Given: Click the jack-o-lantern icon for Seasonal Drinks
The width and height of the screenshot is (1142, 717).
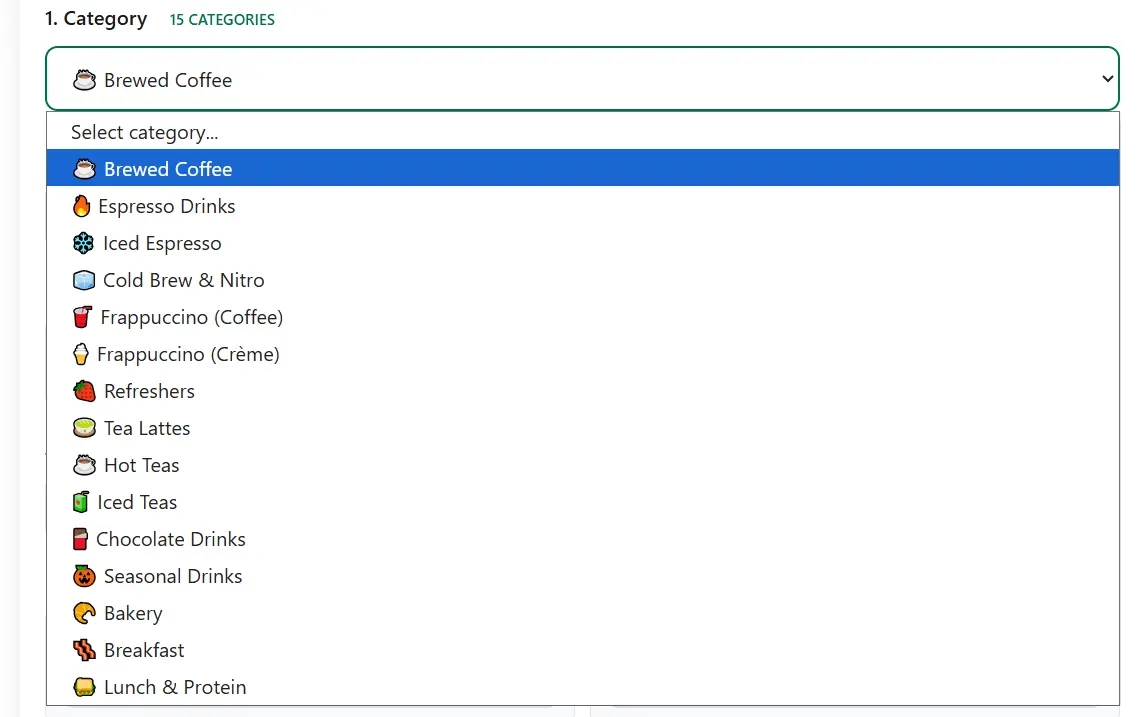Looking at the screenshot, I should pyautogui.click(x=83, y=576).
